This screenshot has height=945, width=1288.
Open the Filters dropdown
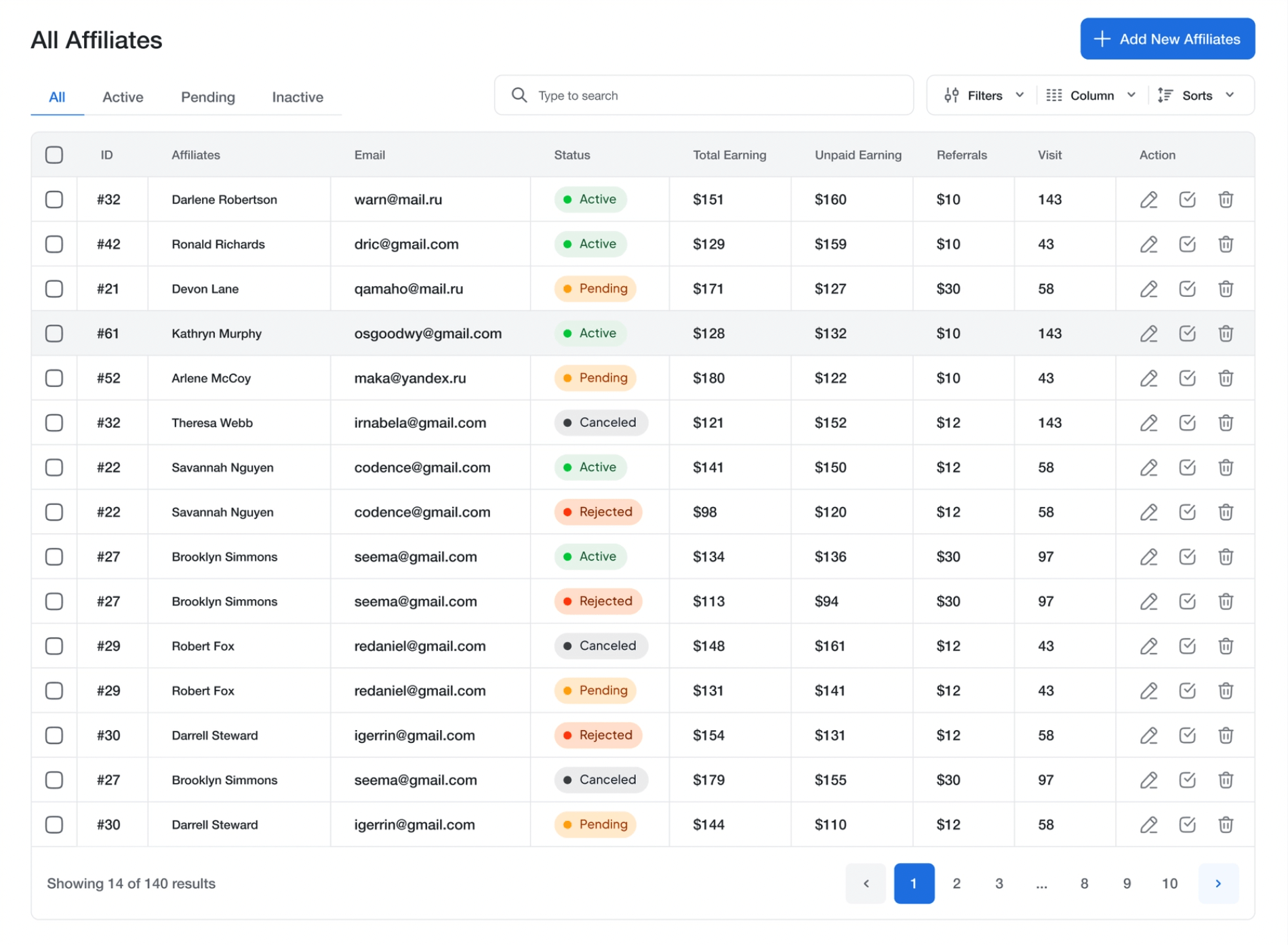(984, 96)
